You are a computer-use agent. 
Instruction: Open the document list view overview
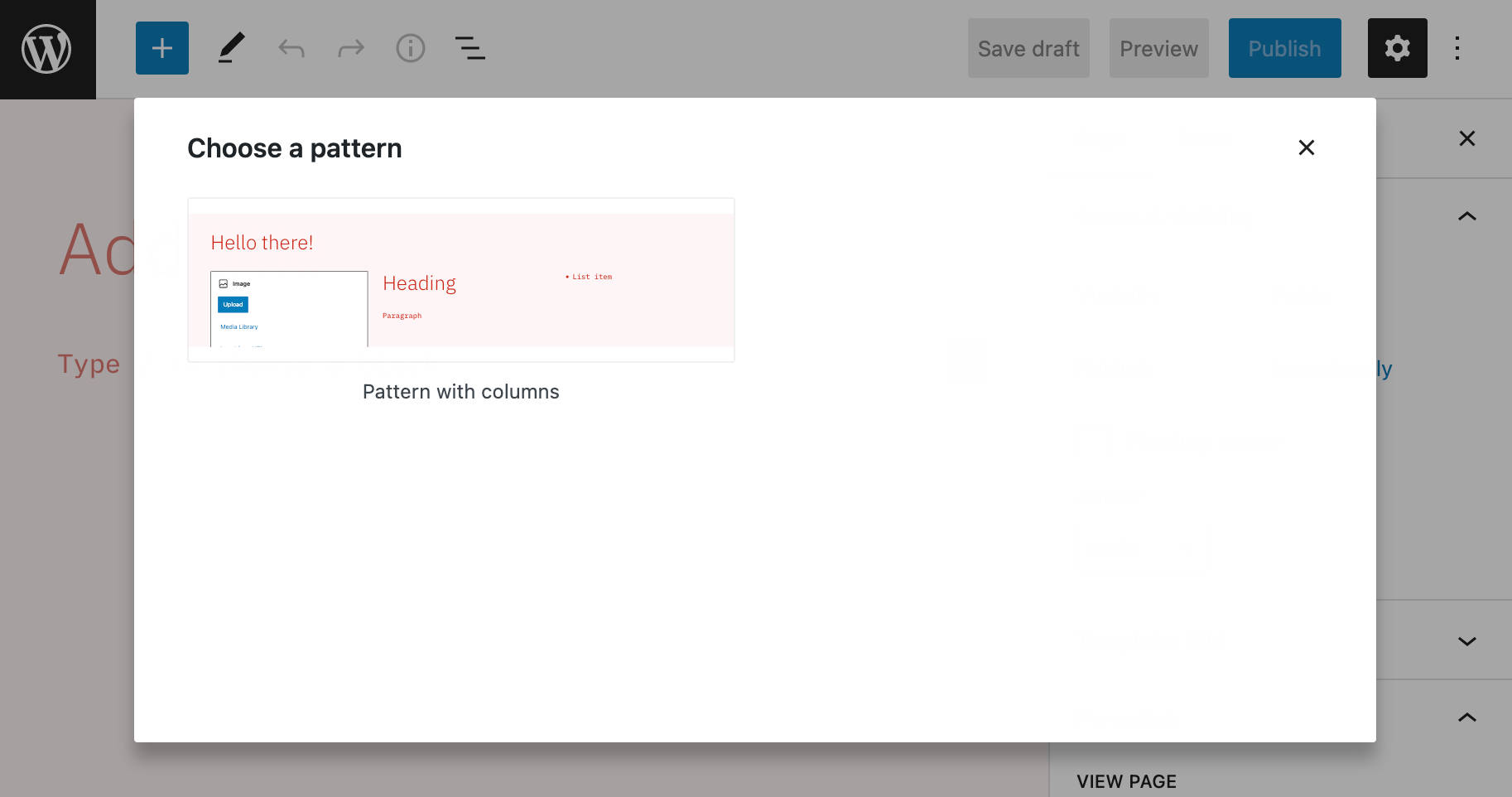coord(469,48)
